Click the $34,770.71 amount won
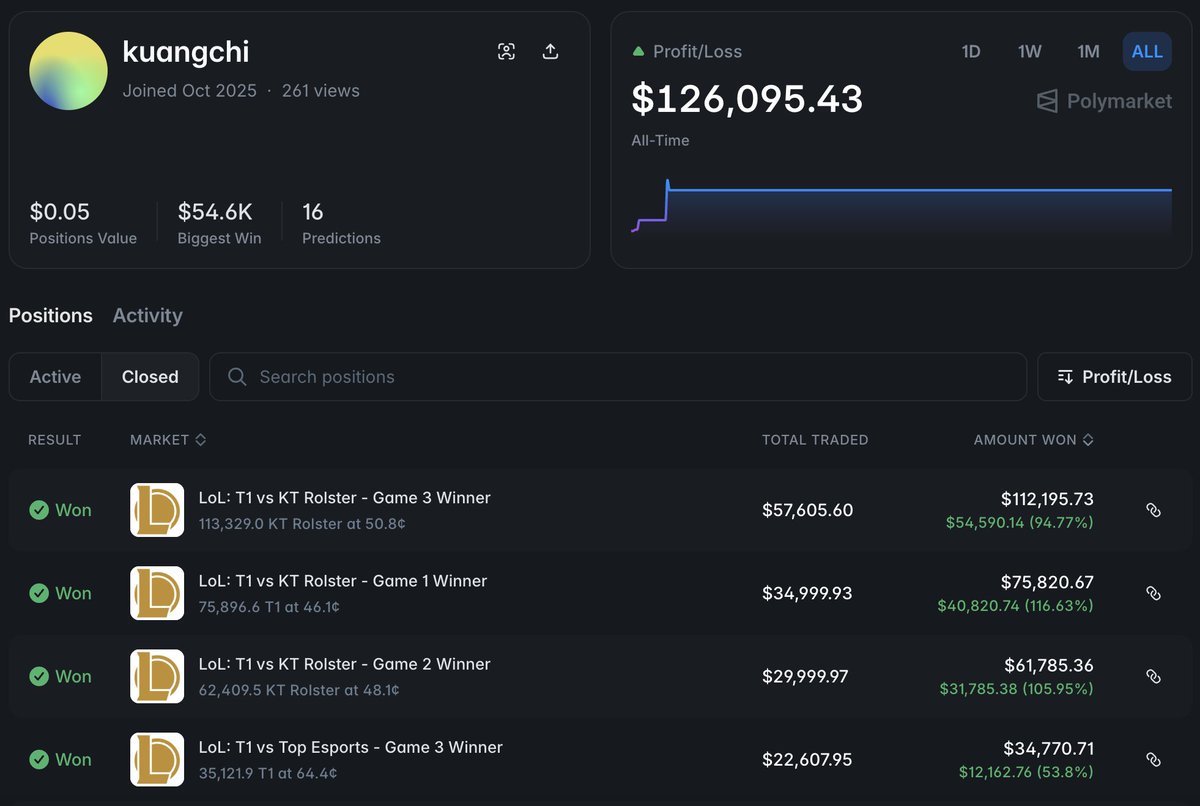 pos(1049,747)
